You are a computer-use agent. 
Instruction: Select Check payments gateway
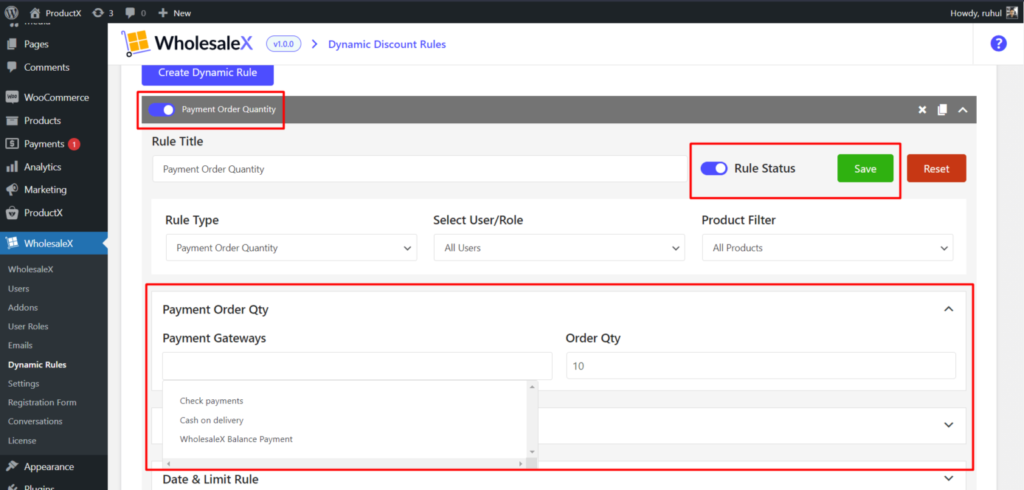point(211,400)
